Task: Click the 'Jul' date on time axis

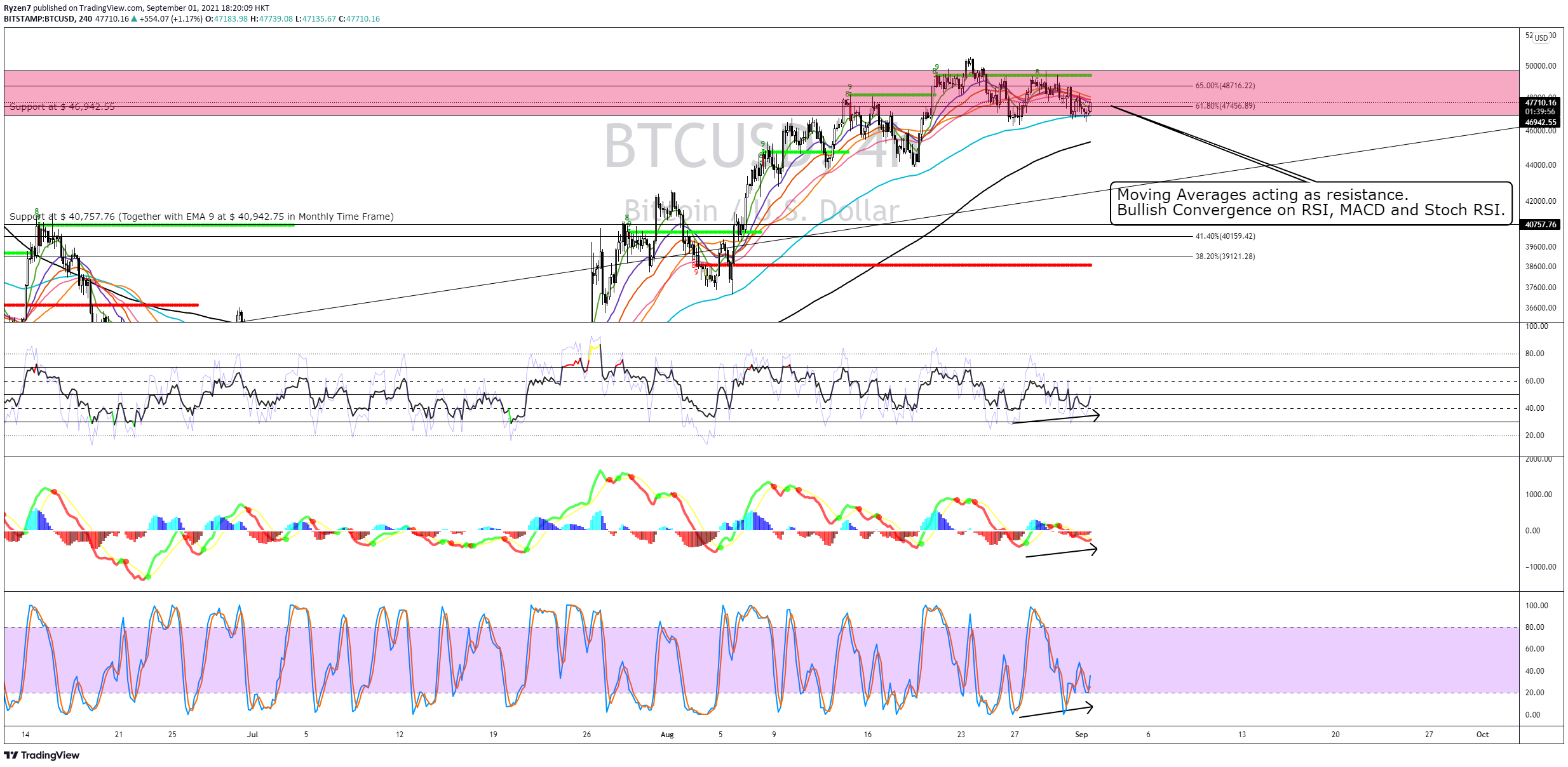Action: [x=252, y=735]
